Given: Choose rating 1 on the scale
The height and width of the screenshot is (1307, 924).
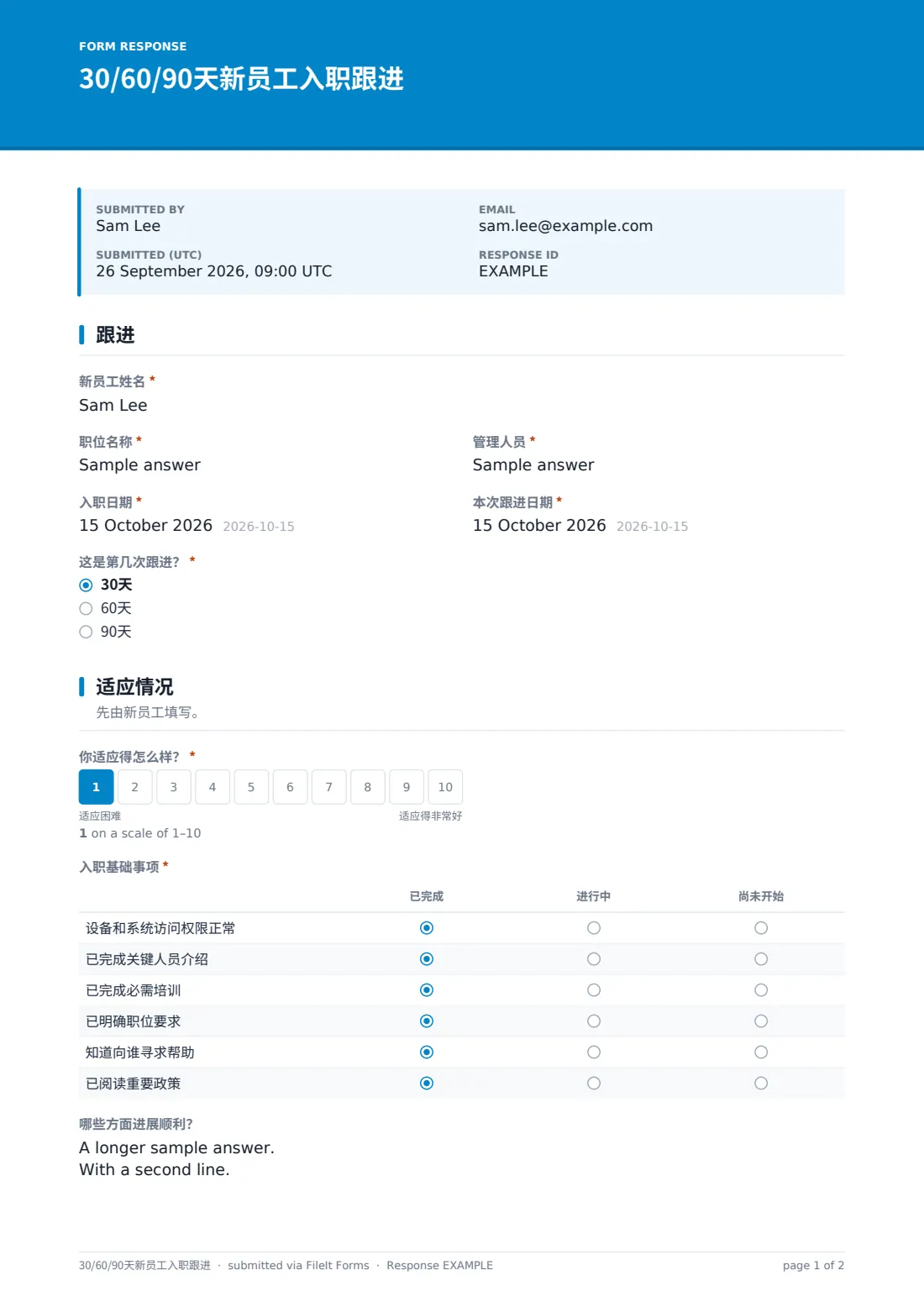Looking at the screenshot, I should (96, 787).
